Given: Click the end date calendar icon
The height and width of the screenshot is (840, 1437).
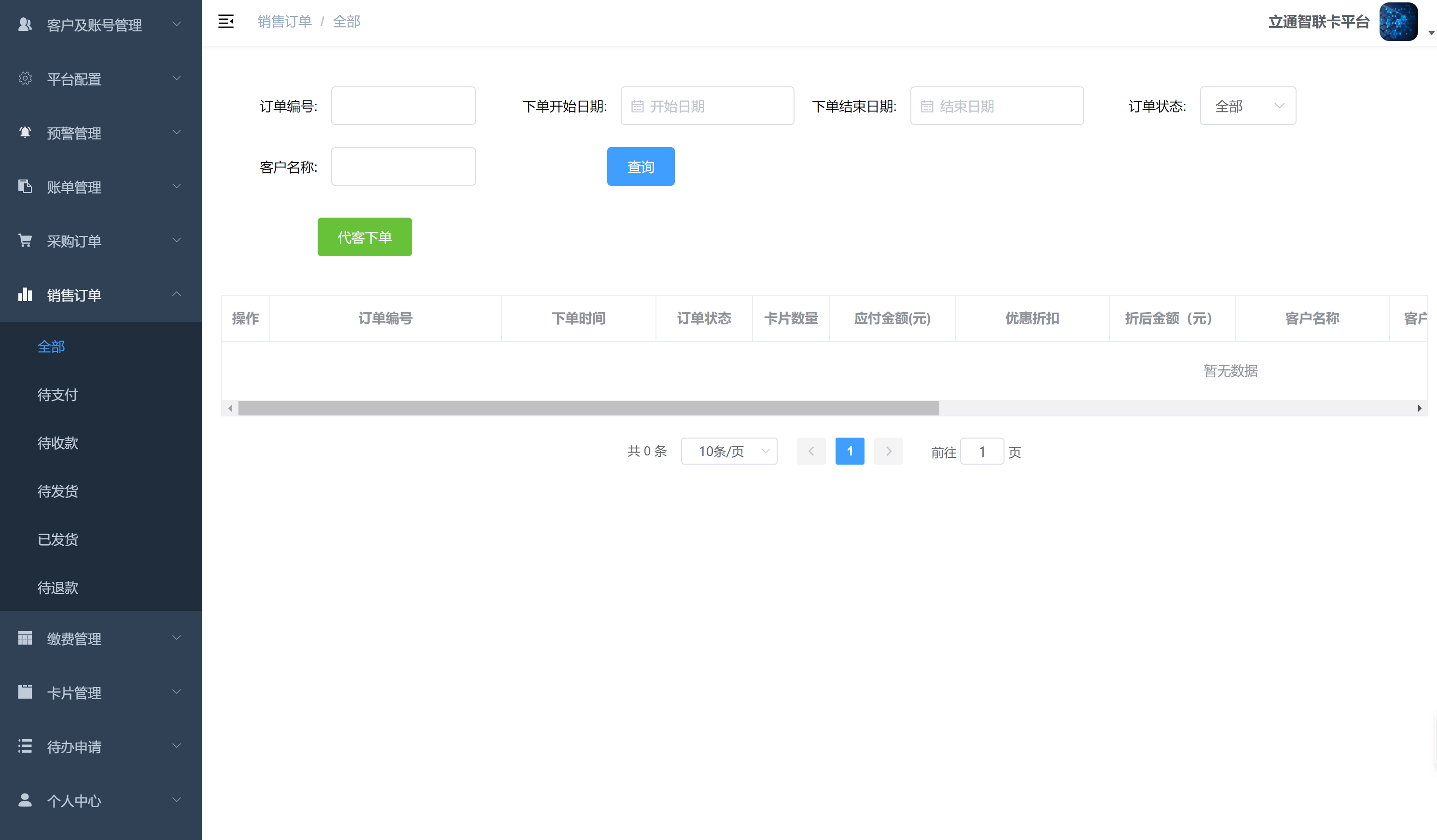Looking at the screenshot, I should click(x=927, y=106).
